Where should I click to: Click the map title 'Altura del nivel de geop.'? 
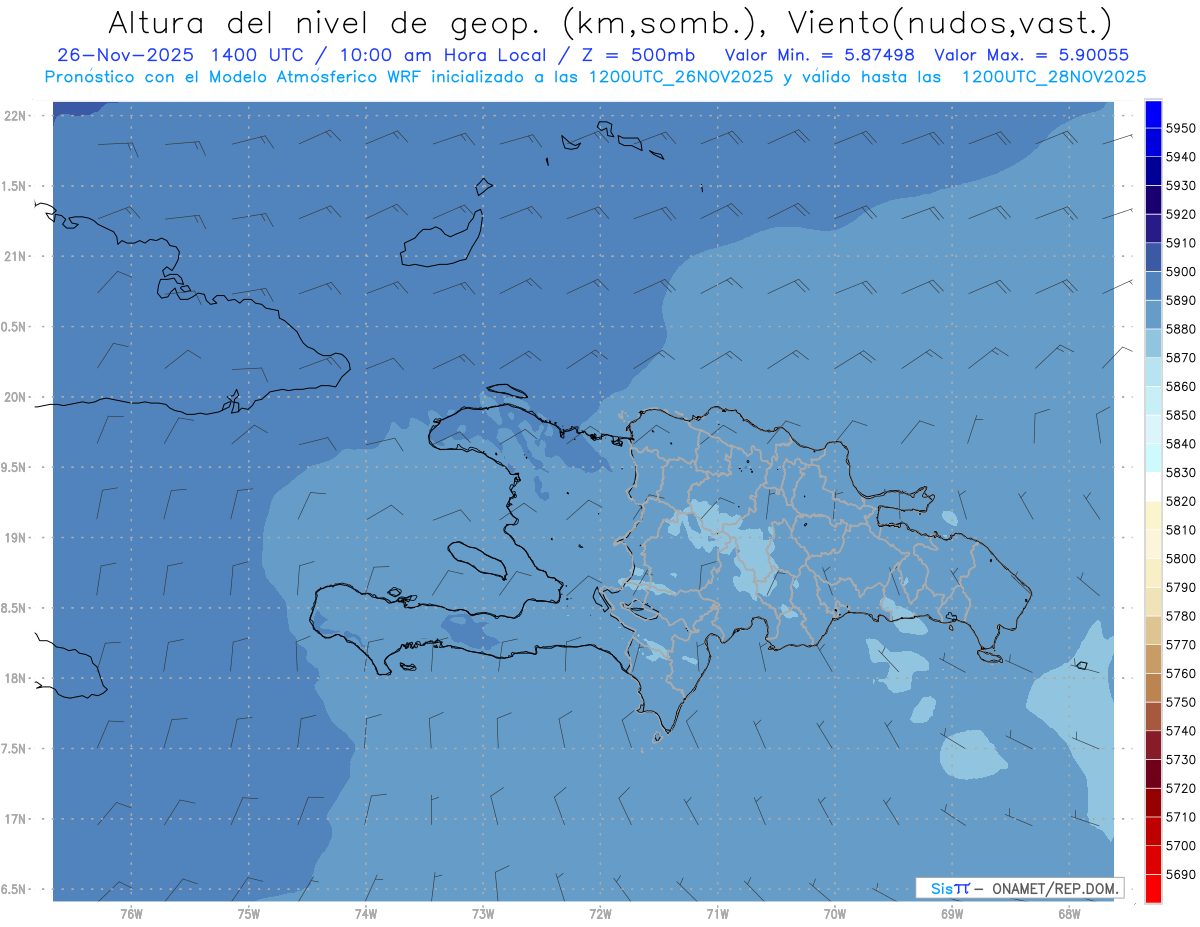[x=324, y=22]
